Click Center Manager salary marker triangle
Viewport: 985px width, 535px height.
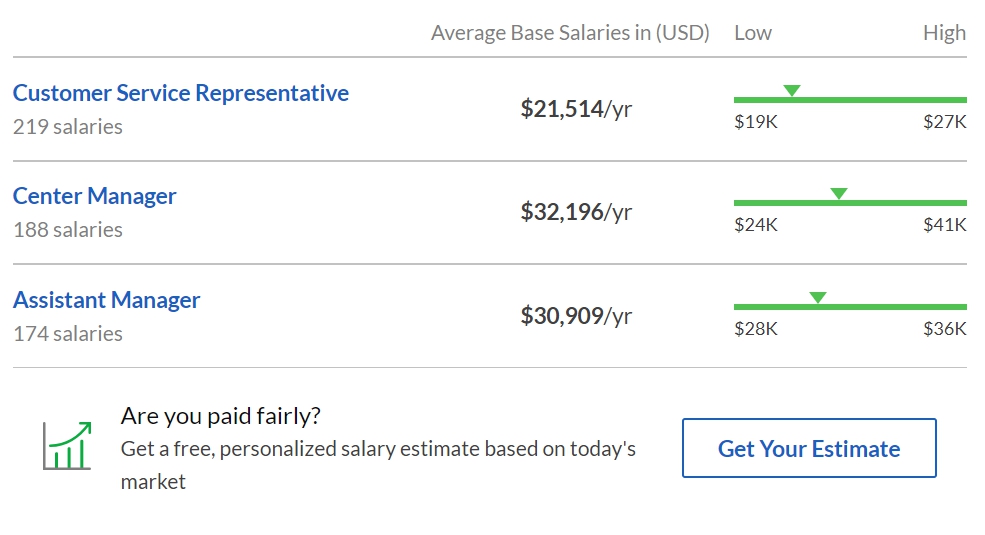click(839, 194)
